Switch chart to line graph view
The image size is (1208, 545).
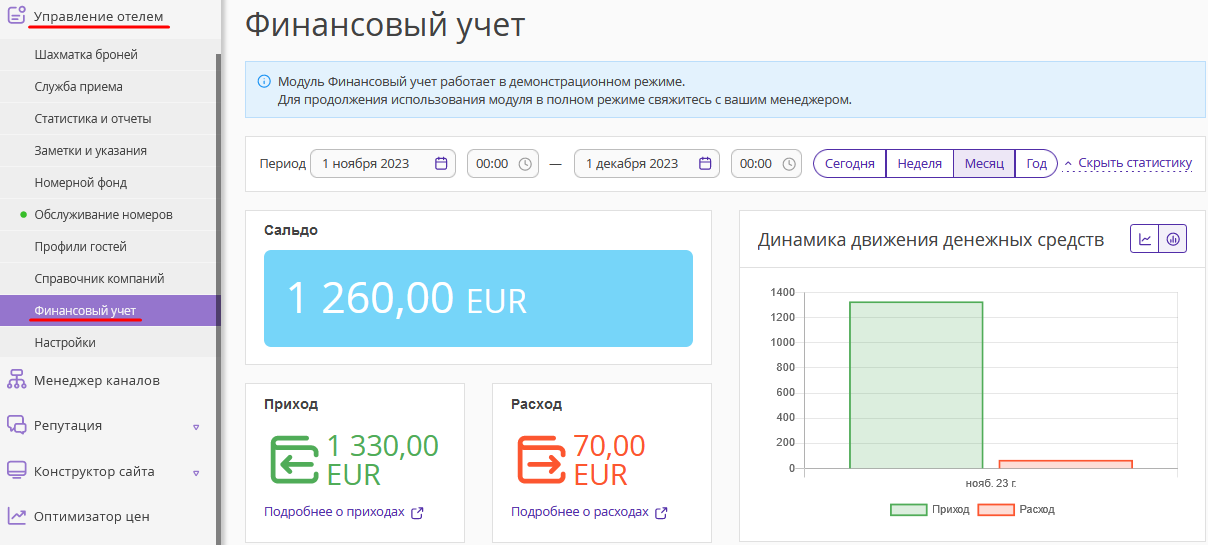point(1145,239)
